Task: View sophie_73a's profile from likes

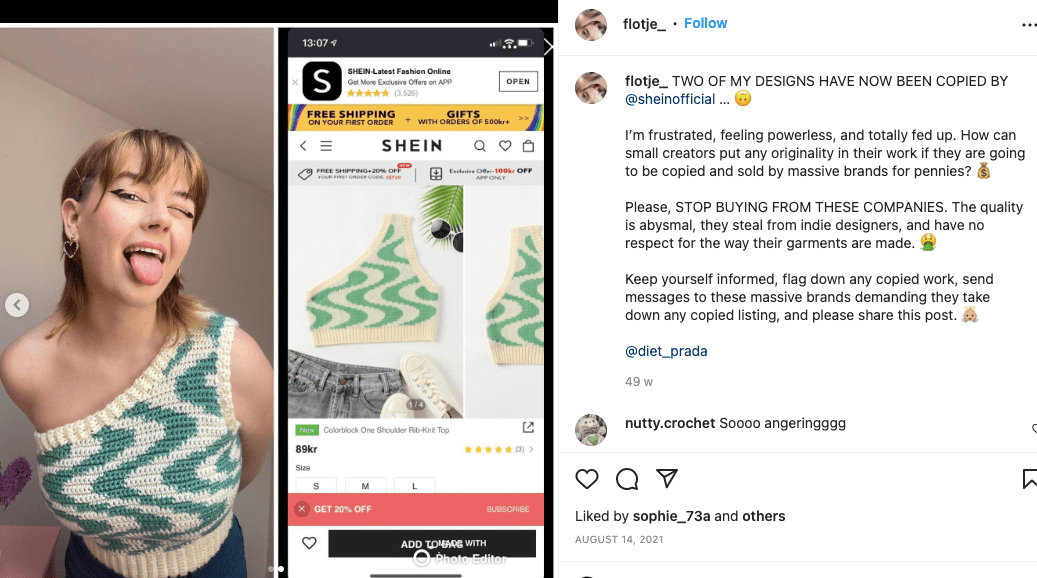Action: pos(670,516)
